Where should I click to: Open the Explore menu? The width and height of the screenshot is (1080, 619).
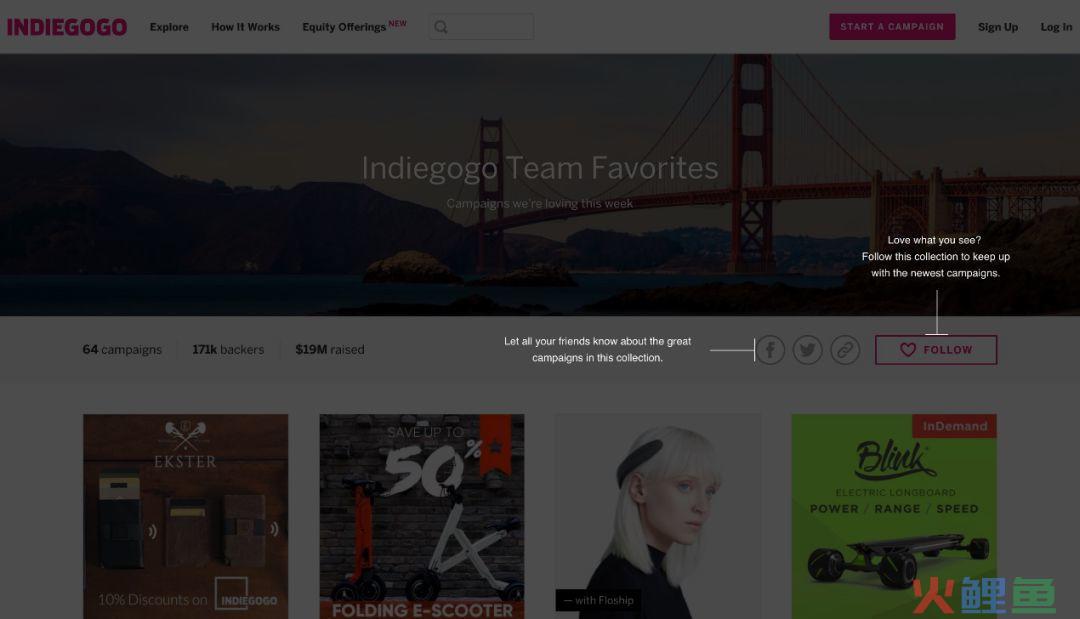pos(169,27)
